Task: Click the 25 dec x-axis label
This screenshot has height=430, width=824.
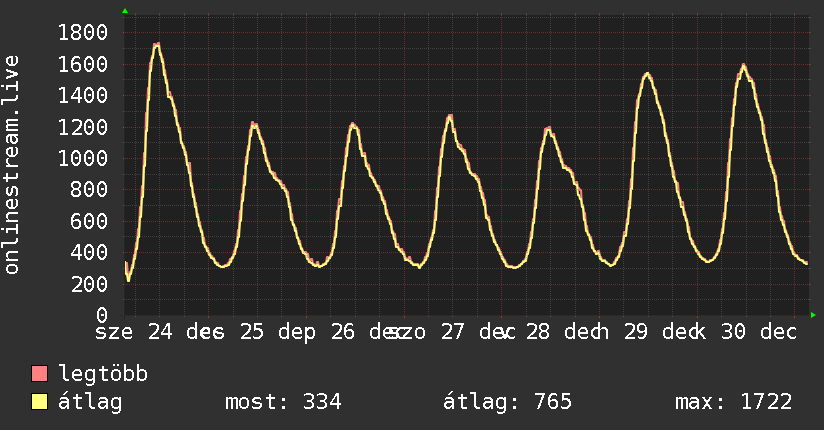Action: [x=278, y=332]
